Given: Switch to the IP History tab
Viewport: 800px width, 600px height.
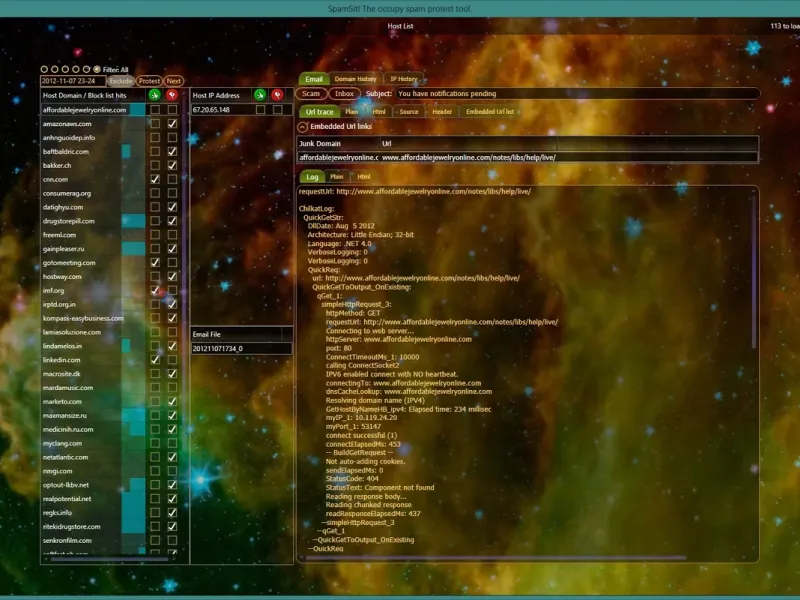Looking at the screenshot, I should [x=404, y=79].
